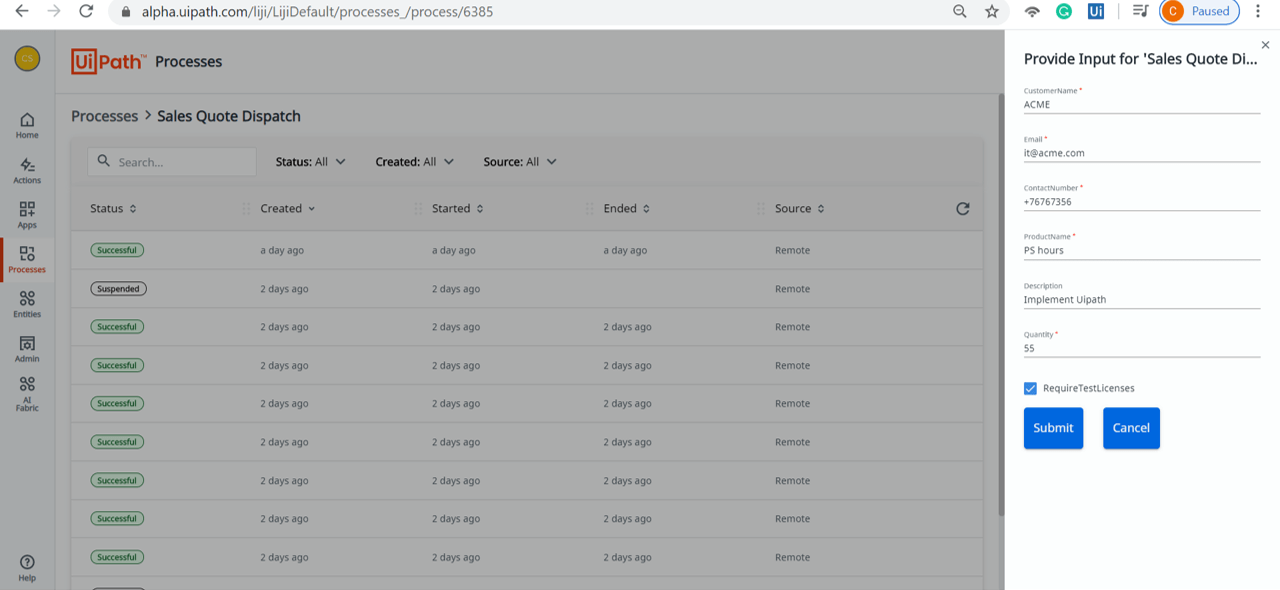Refresh the process runs table
The width and height of the screenshot is (1280, 590).
point(962,209)
